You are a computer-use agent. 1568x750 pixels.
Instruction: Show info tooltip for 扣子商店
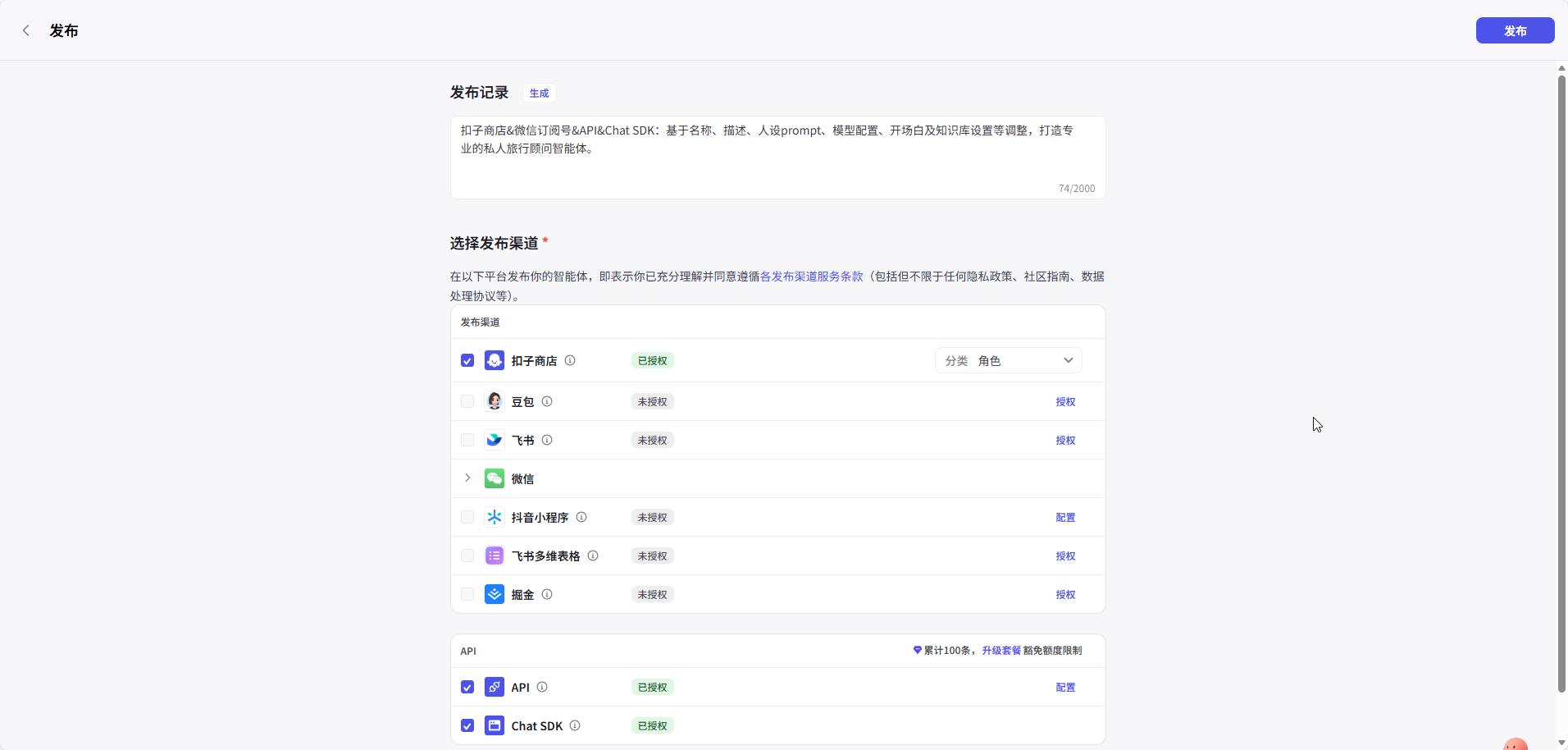570,360
